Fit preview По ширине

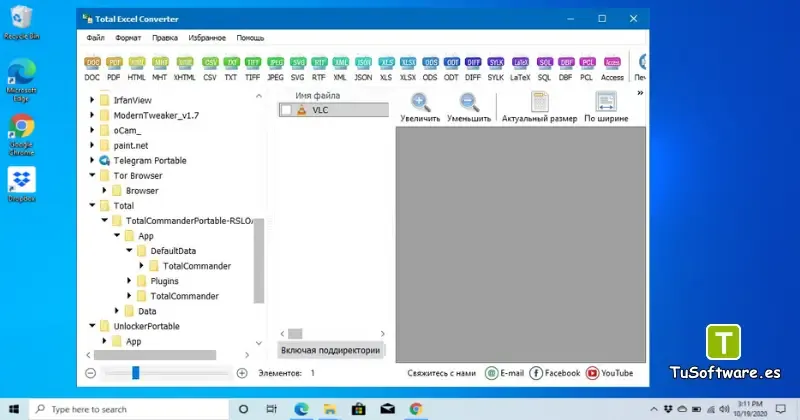(x=606, y=107)
